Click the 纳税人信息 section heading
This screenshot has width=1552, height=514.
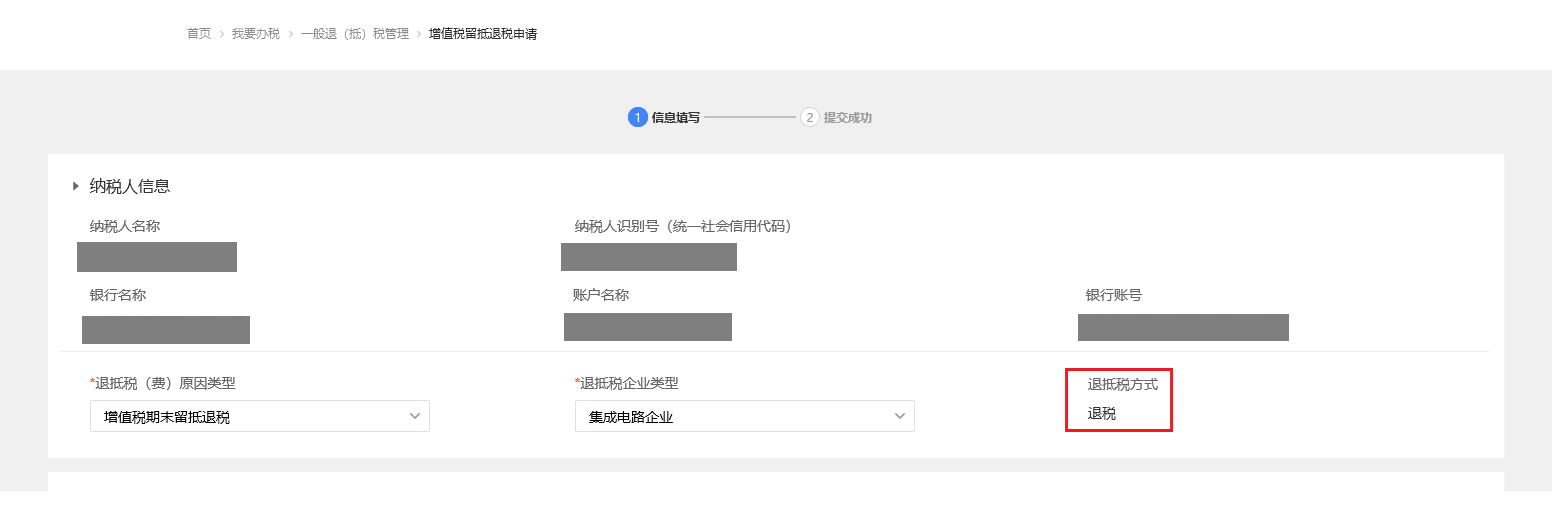tap(130, 186)
